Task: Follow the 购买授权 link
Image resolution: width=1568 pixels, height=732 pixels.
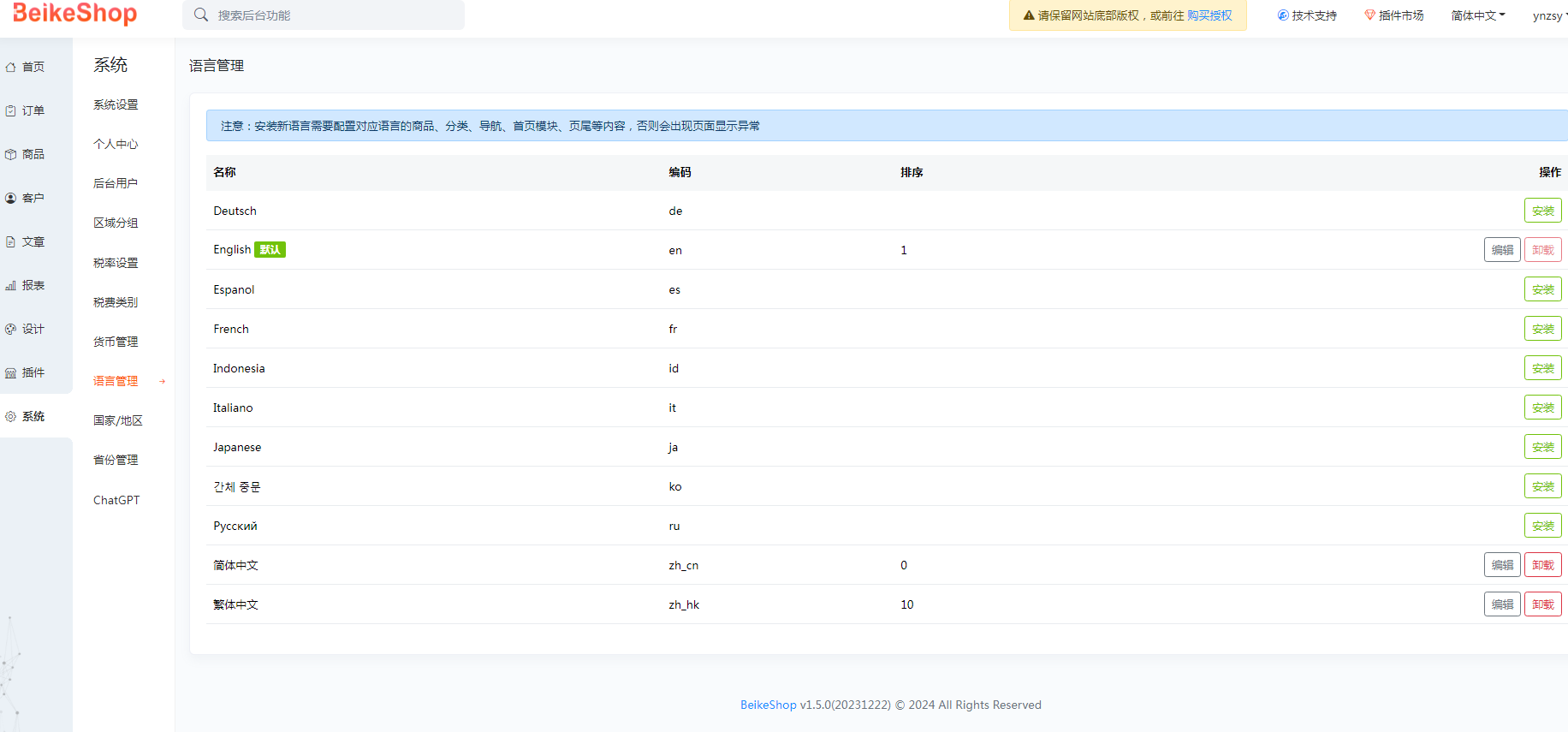Action: (x=1209, y=15)
